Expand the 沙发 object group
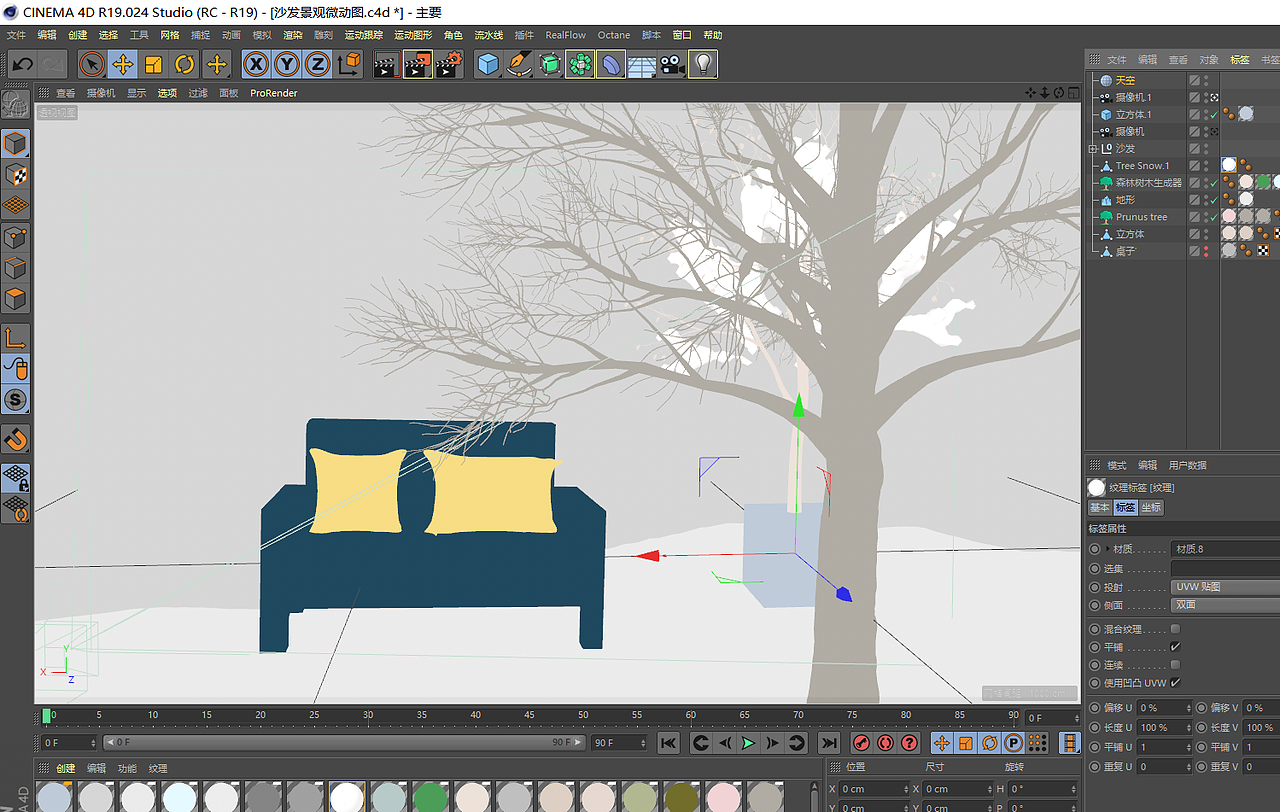The height and width of the screenshot is (812, 1280). tap(1093, 148)
